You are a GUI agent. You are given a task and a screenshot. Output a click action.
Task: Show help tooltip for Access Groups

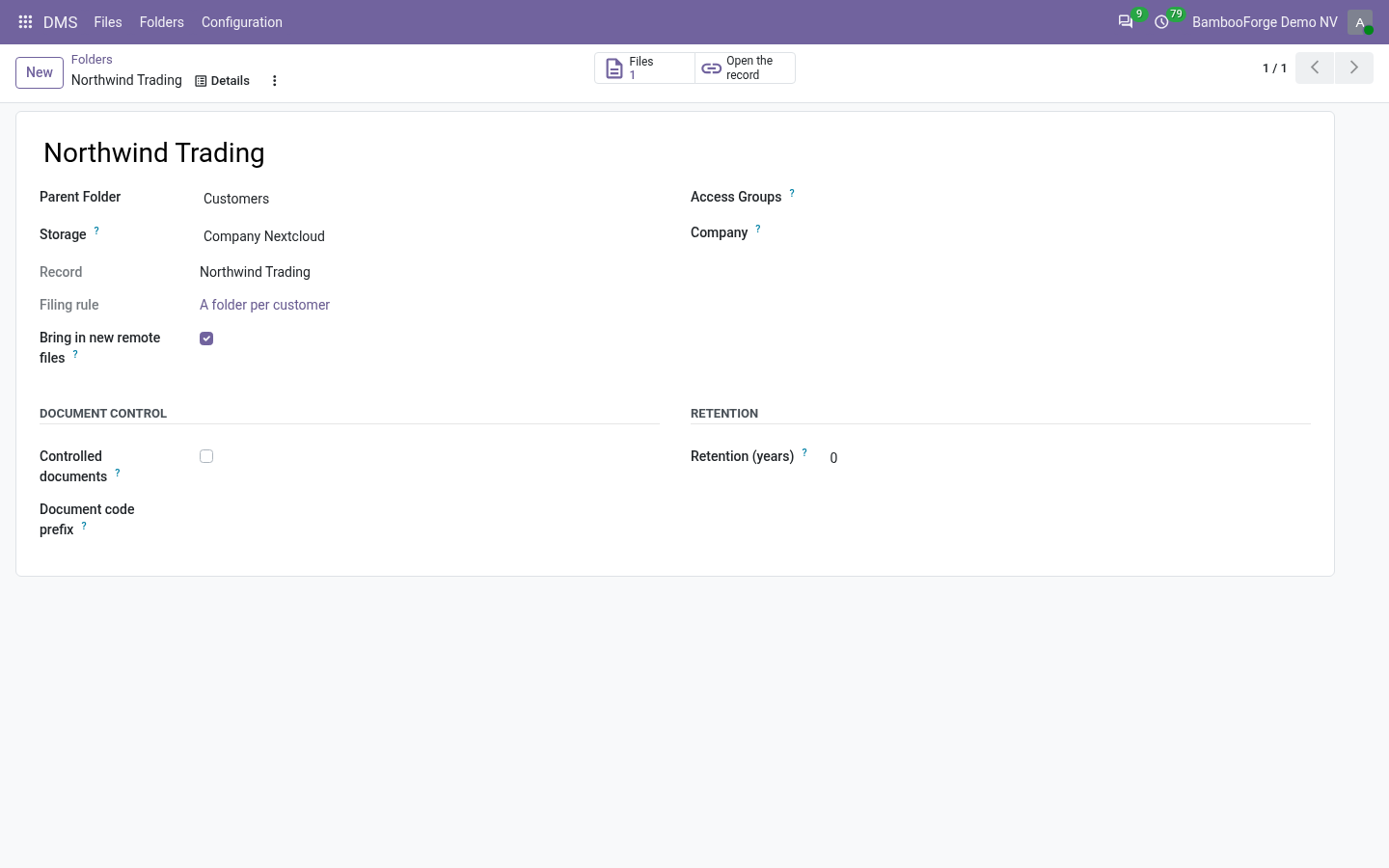pos(792,193)
